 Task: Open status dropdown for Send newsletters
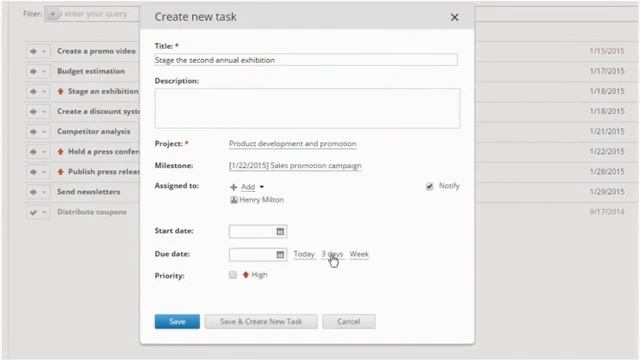[x=44, y=192]
